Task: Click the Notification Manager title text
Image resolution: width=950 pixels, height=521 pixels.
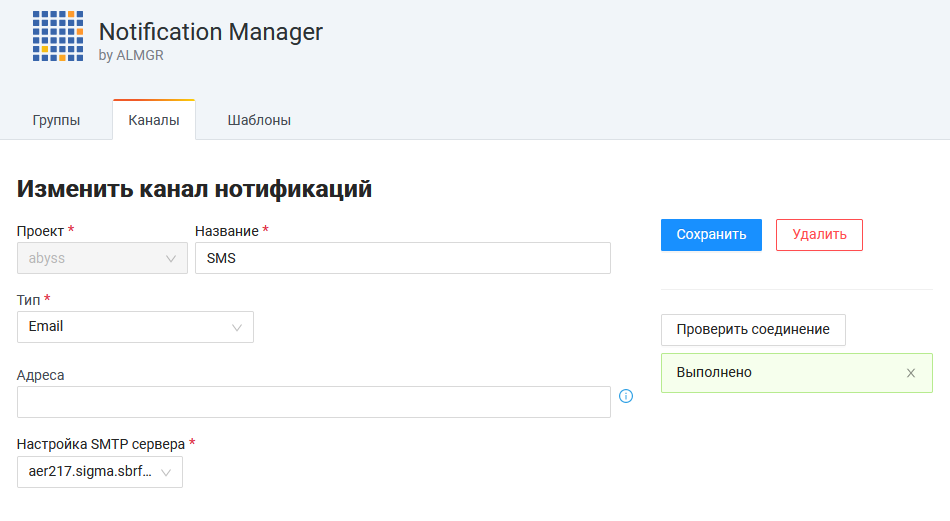Action: point(211,32)
